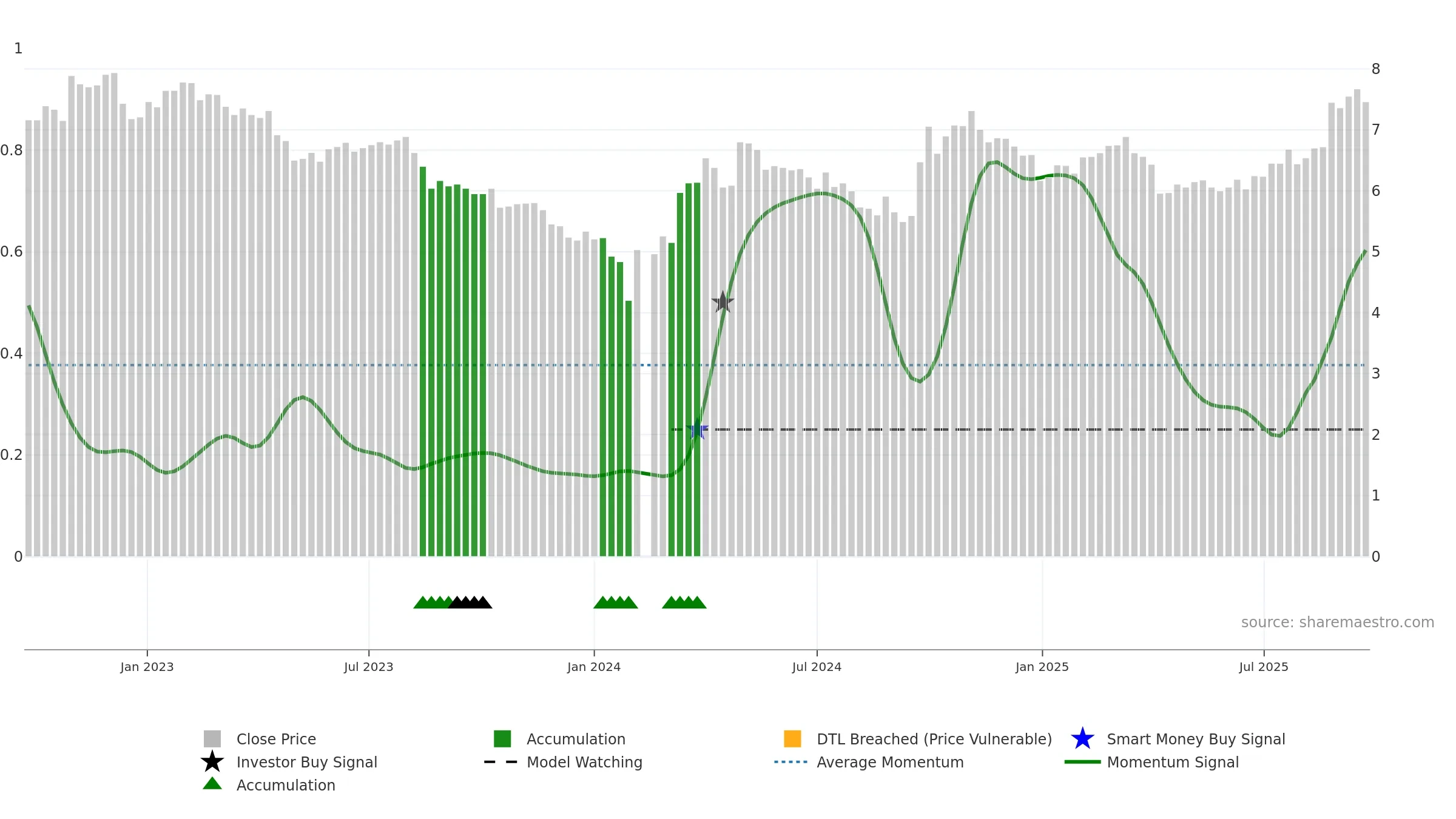The height and width of the screenshot is (819, 1456).
Task: Click the black star marker on the chart
Action: click(x=723, y=302)
